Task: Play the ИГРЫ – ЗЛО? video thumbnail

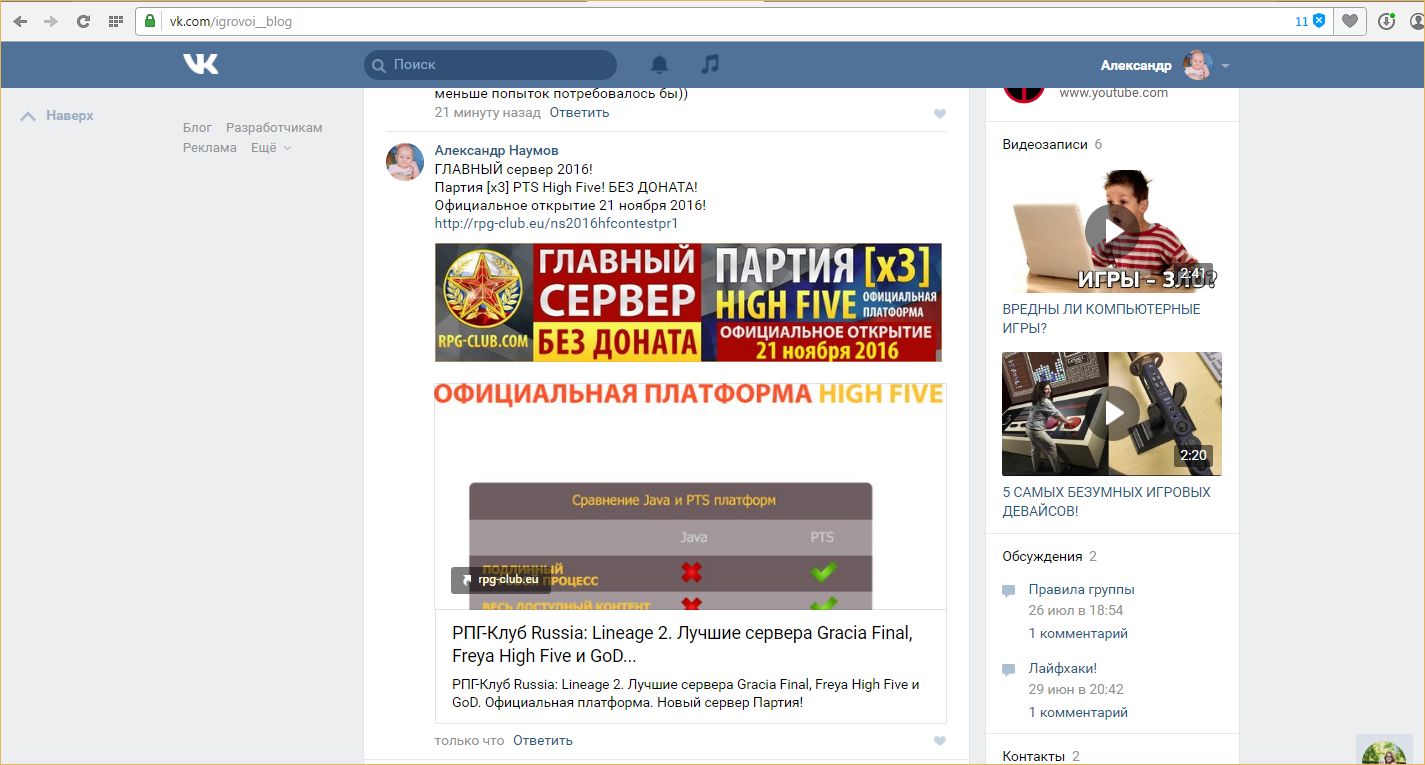Action: 1112,231
